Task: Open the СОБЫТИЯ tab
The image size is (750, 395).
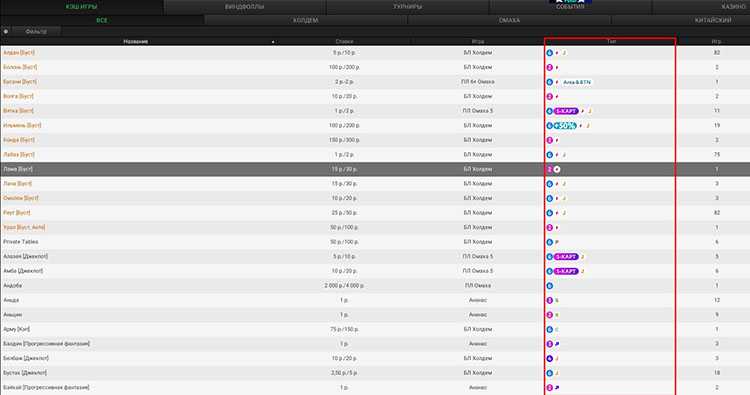Action: pyautogui.click(x=570, y=7)
